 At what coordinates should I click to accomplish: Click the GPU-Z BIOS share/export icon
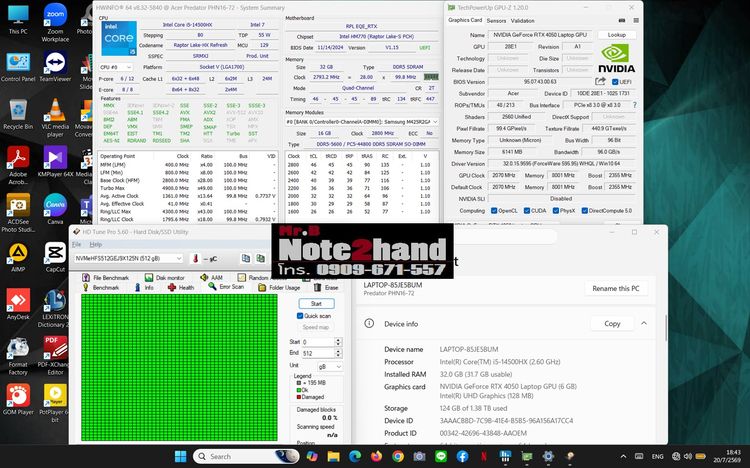[600, 81]
